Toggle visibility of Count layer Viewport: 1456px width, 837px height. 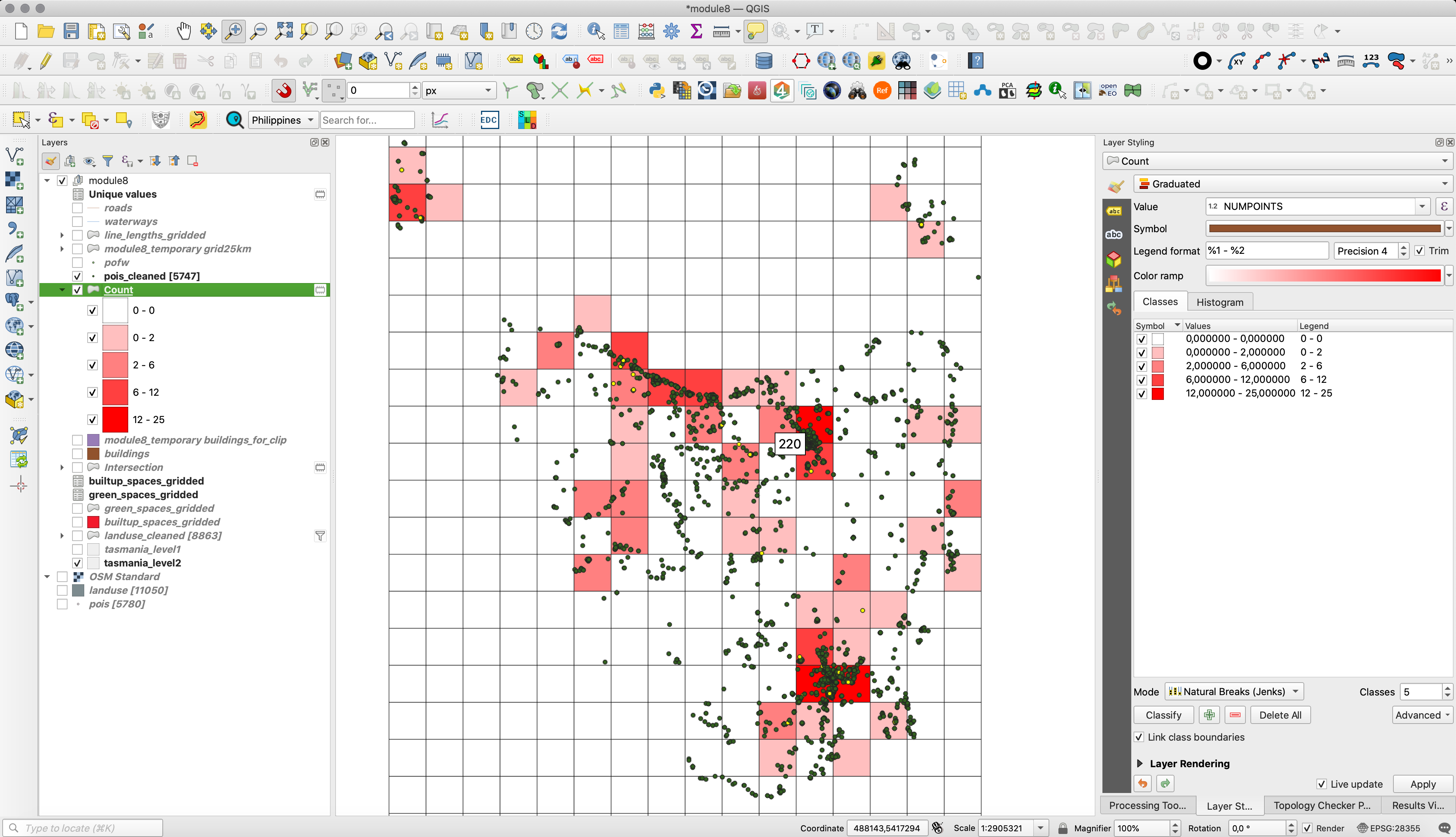78,290
